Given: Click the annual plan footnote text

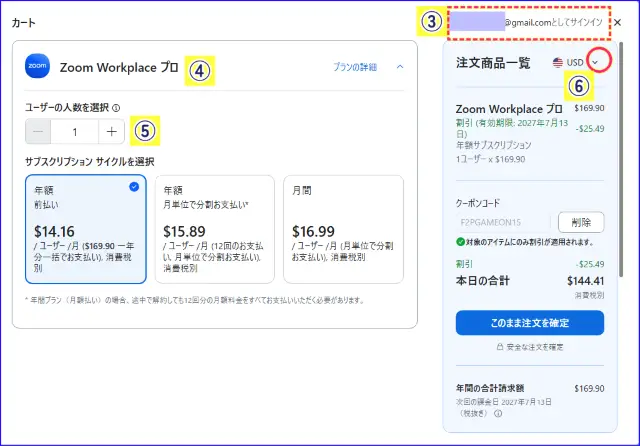Looking at the screenshot, I should coord(194,300).
